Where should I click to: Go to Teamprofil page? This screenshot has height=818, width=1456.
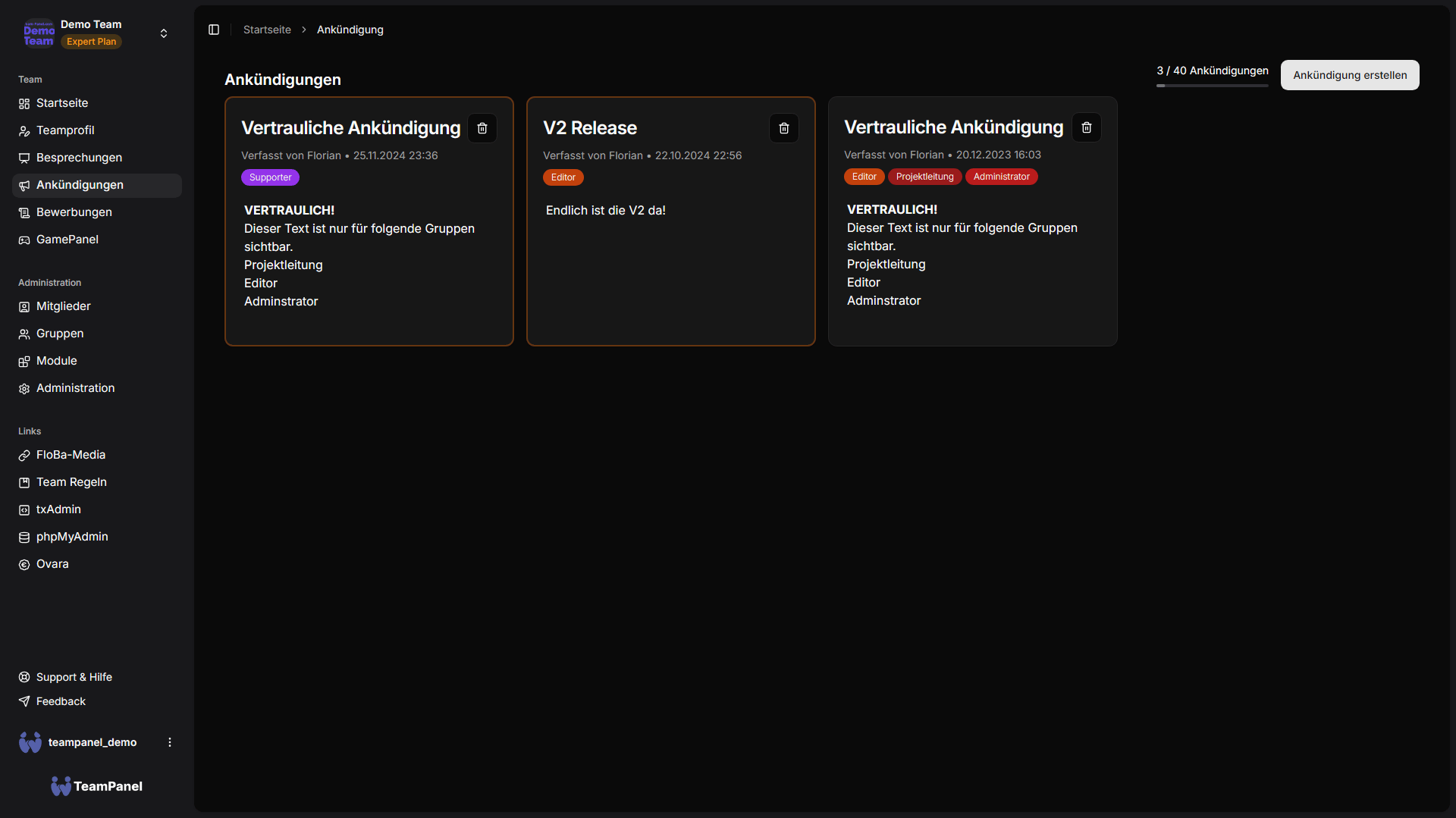click(x=97, y=130)
